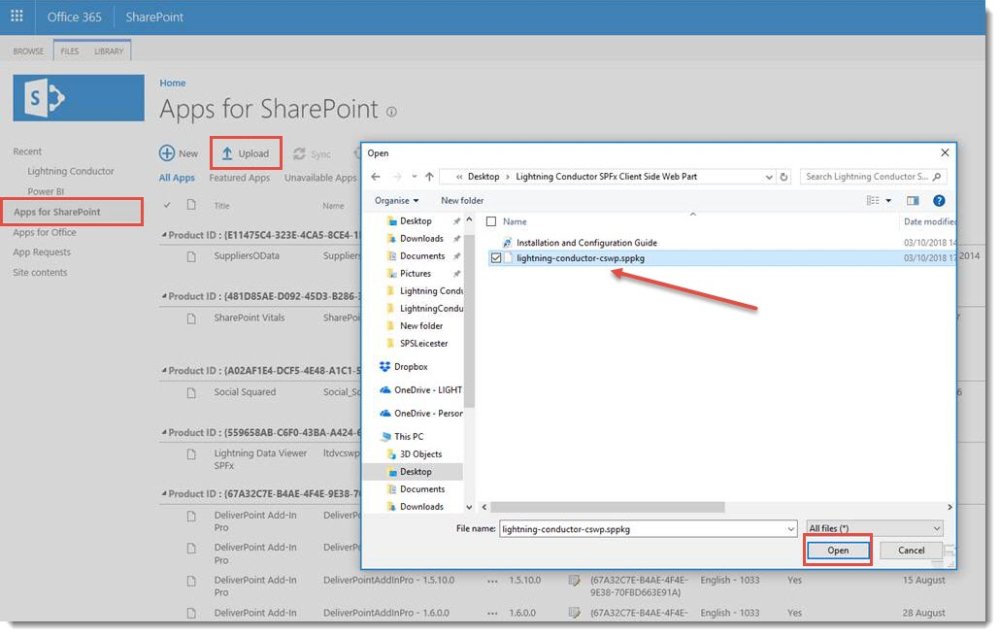Click the search magnifier in the Open dialog
Viewport: 1000px width, 636px height.
936,175
